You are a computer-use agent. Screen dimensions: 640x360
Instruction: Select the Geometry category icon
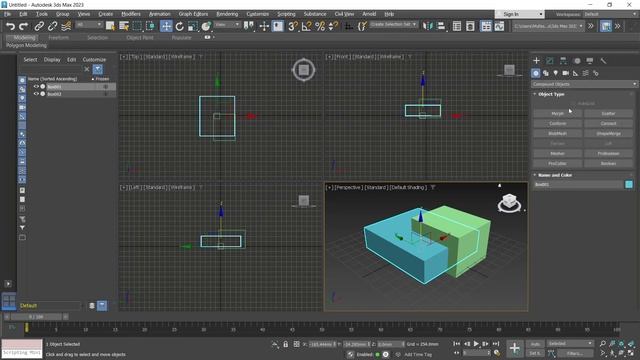[536, 73]
